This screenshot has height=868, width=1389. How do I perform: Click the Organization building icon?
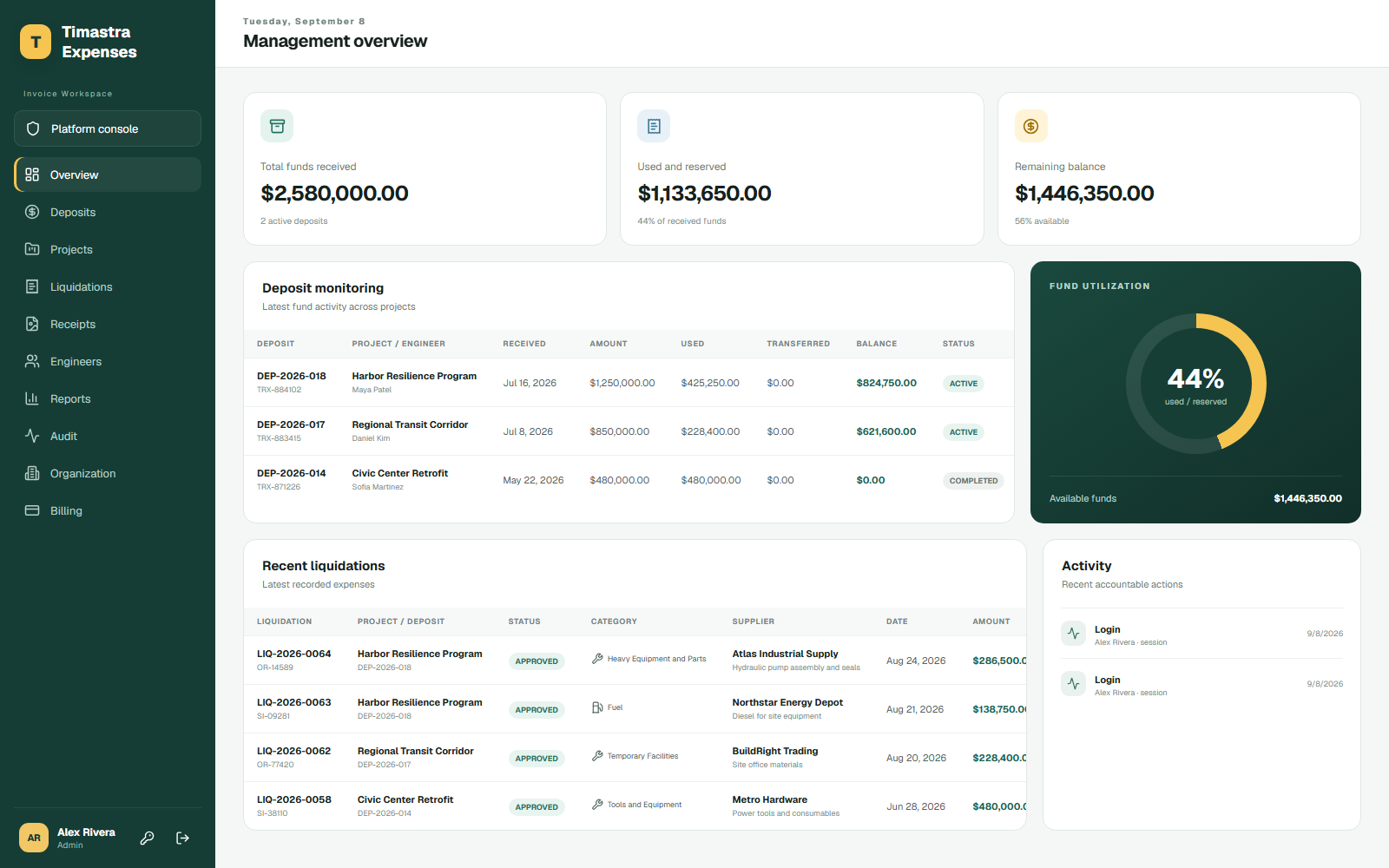[x=32, y=473]
